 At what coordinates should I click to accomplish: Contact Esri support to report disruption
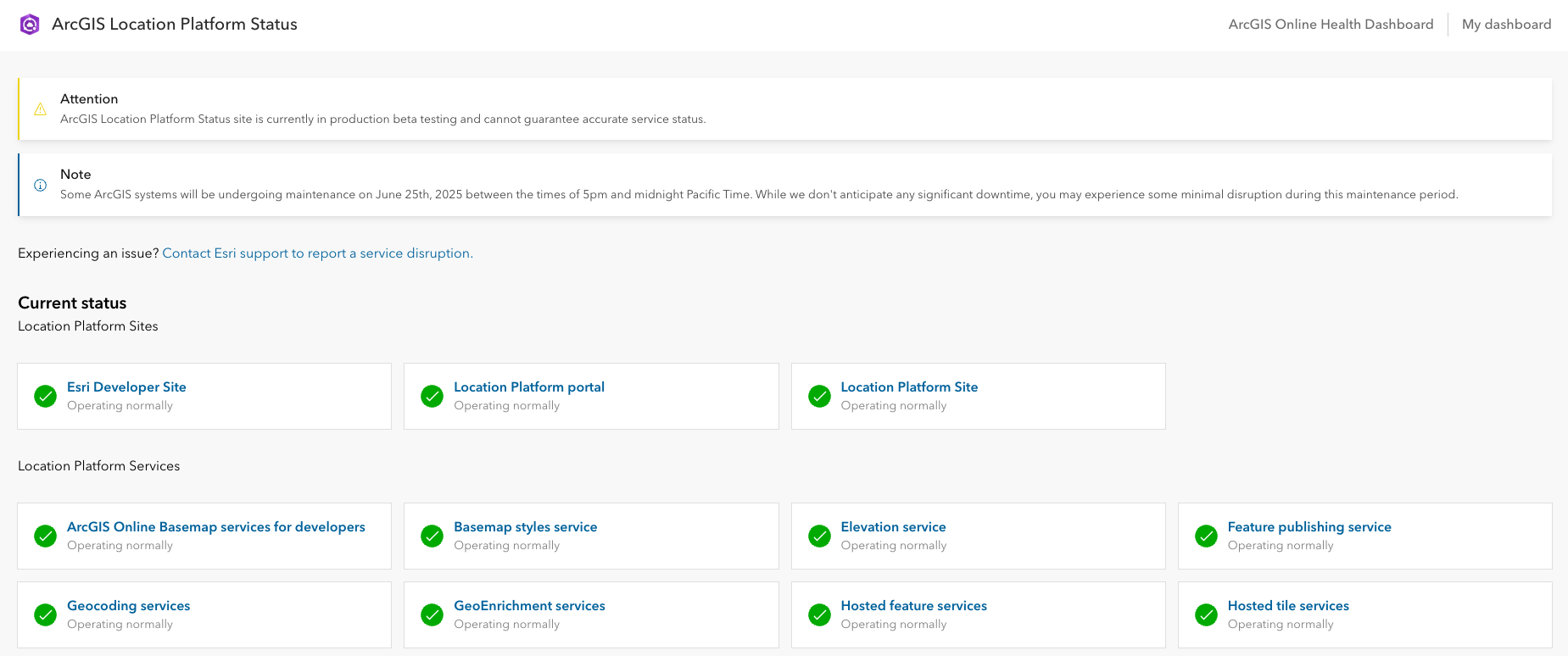pyautogui.click(x=317, y=253)
